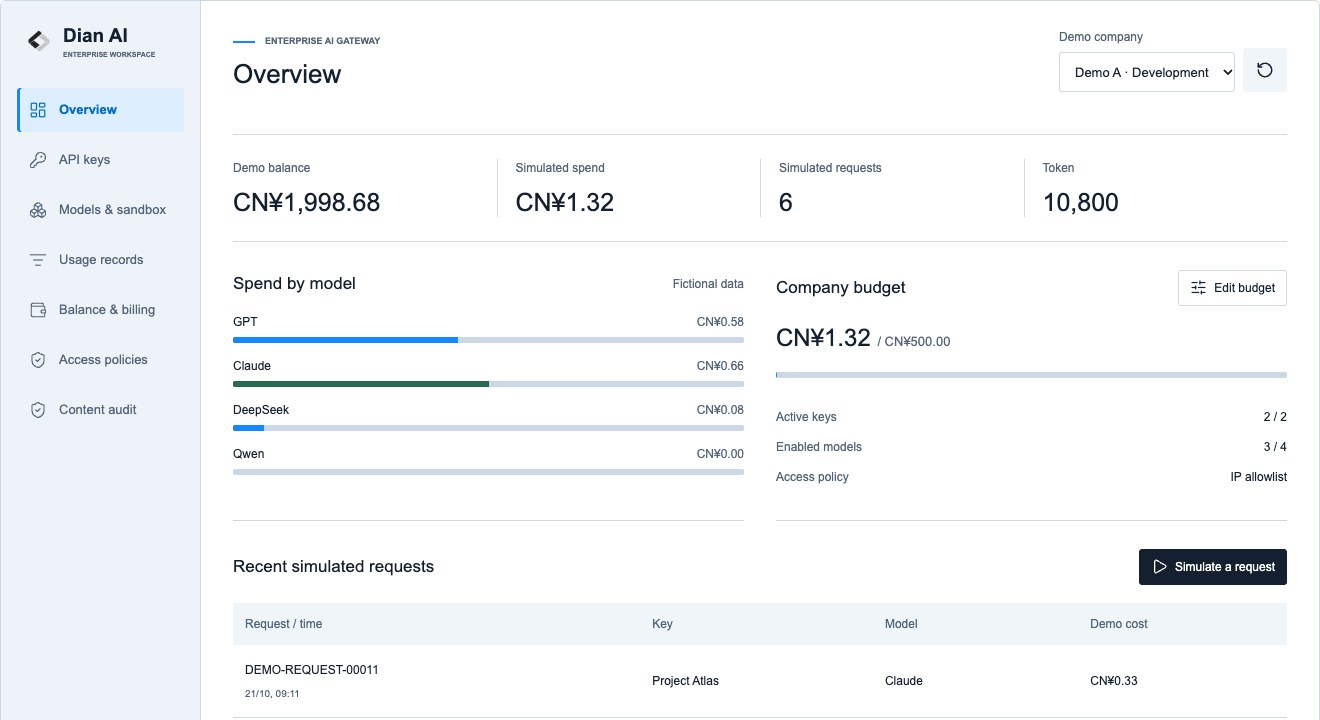Open the Usage records label

(x=101, y=260)
